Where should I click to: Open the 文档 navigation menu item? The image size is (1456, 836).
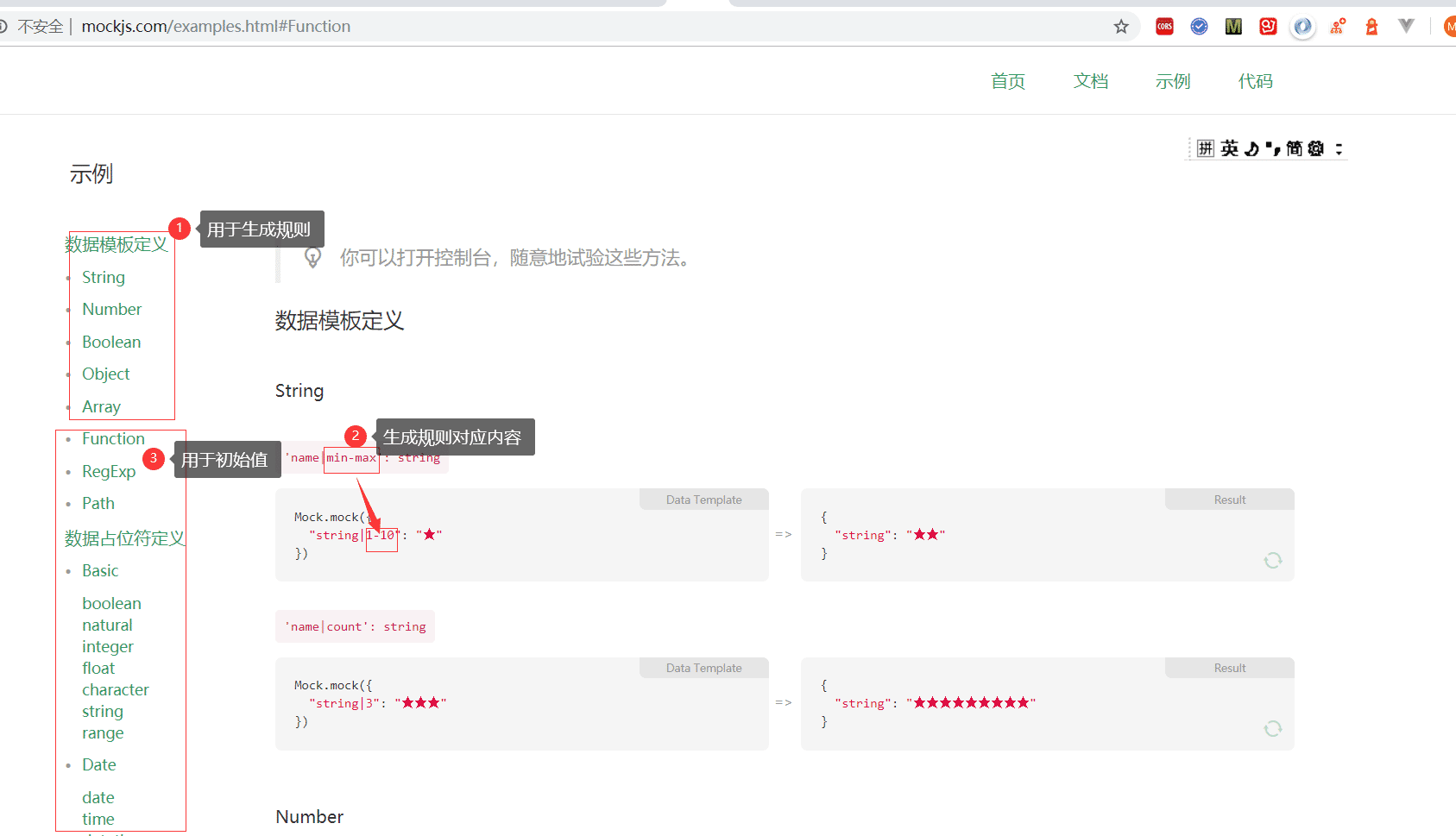[x=1090, y=81]
